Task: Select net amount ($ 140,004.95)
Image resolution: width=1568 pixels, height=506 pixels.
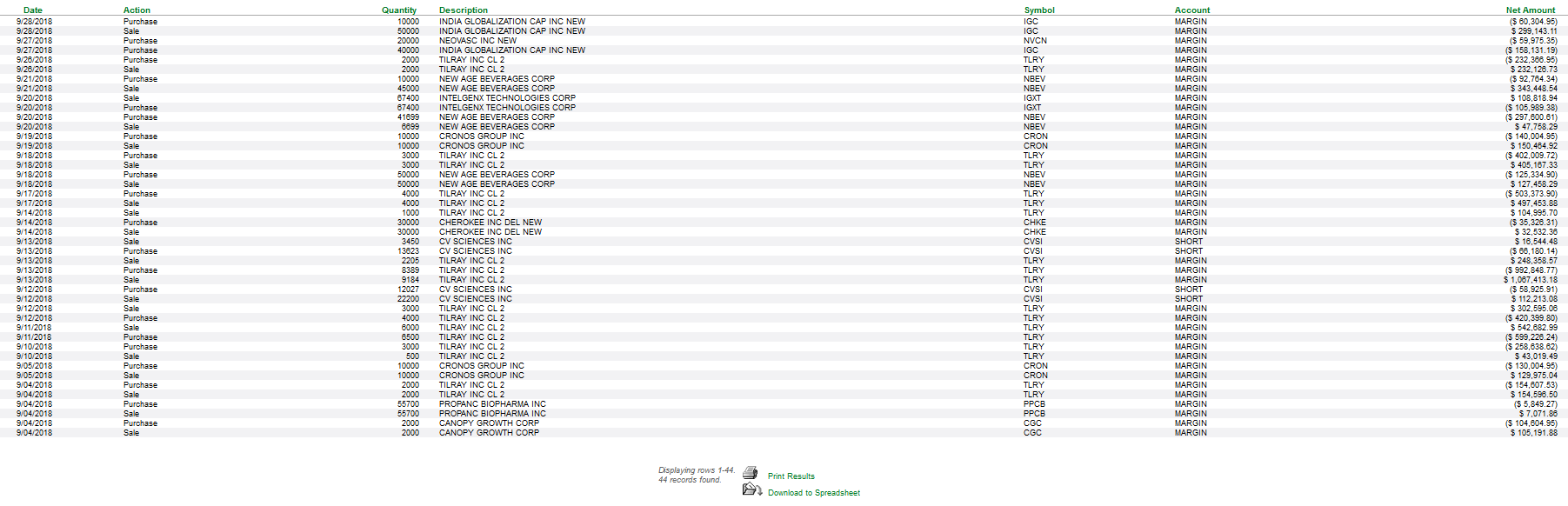Action: 1531,136
